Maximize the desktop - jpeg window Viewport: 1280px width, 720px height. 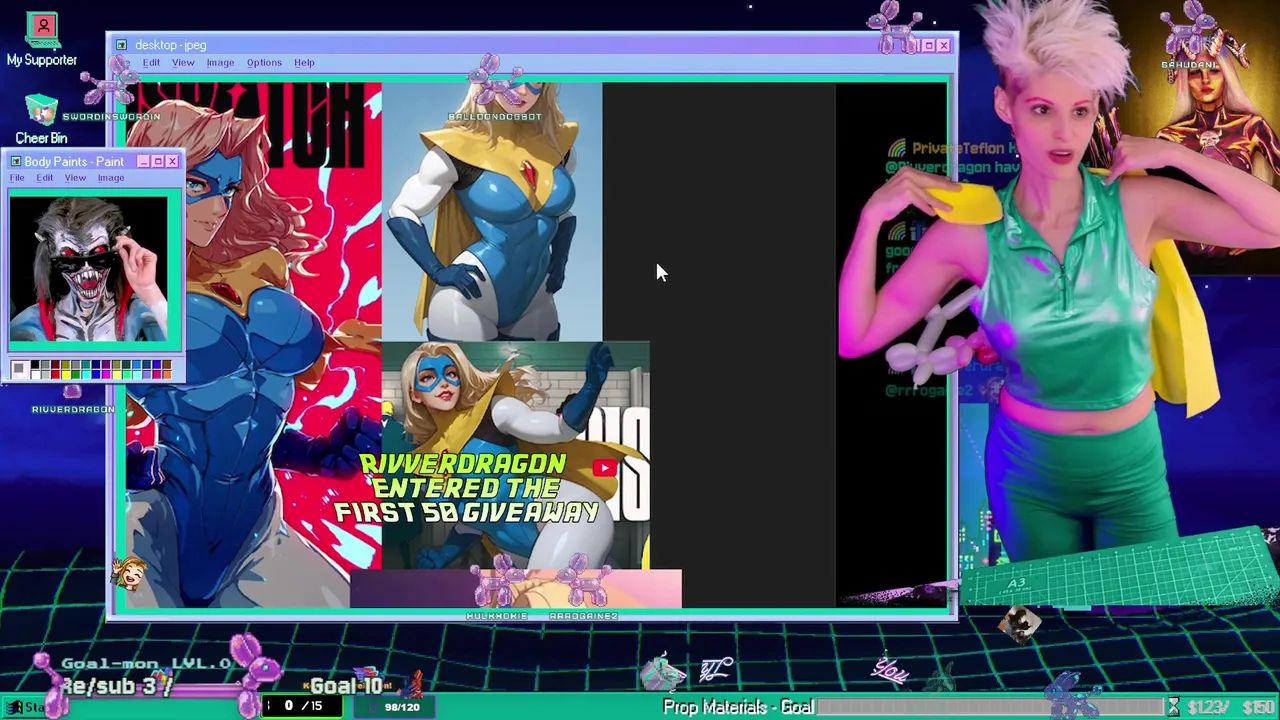929,45
